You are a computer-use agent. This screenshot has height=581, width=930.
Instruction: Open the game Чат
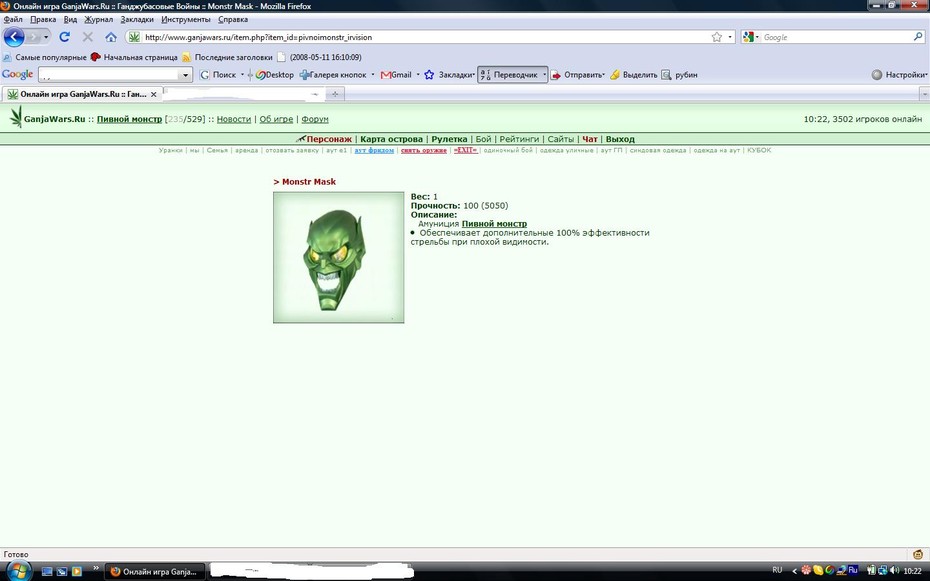(x=590, y=139)
